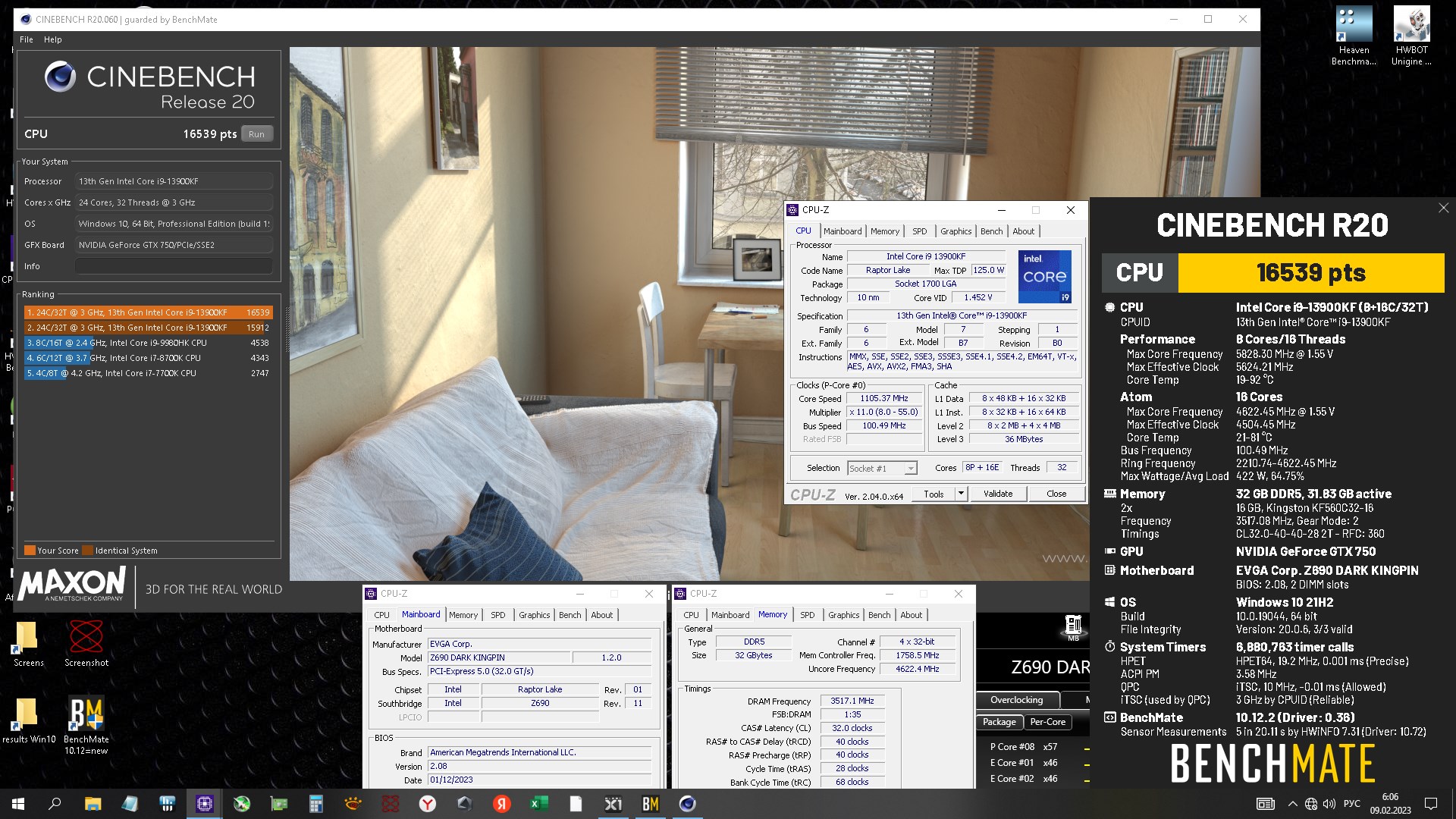The width and height of the screenshot is (1456, 819).
Task: Select the Per-Core sub-tab
Action: [1047, 722]
